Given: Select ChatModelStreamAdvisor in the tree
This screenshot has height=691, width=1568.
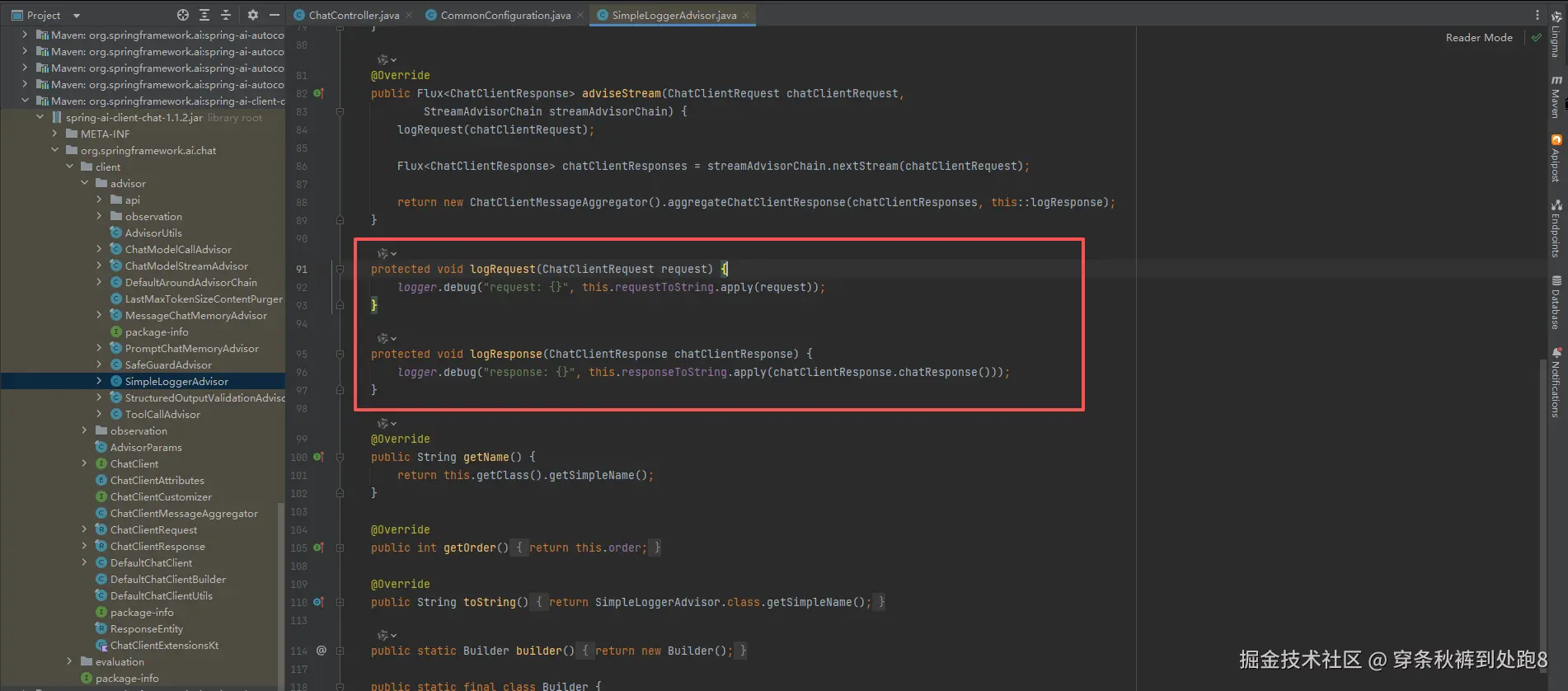Looking at the screenshot, I should point(186,266).
